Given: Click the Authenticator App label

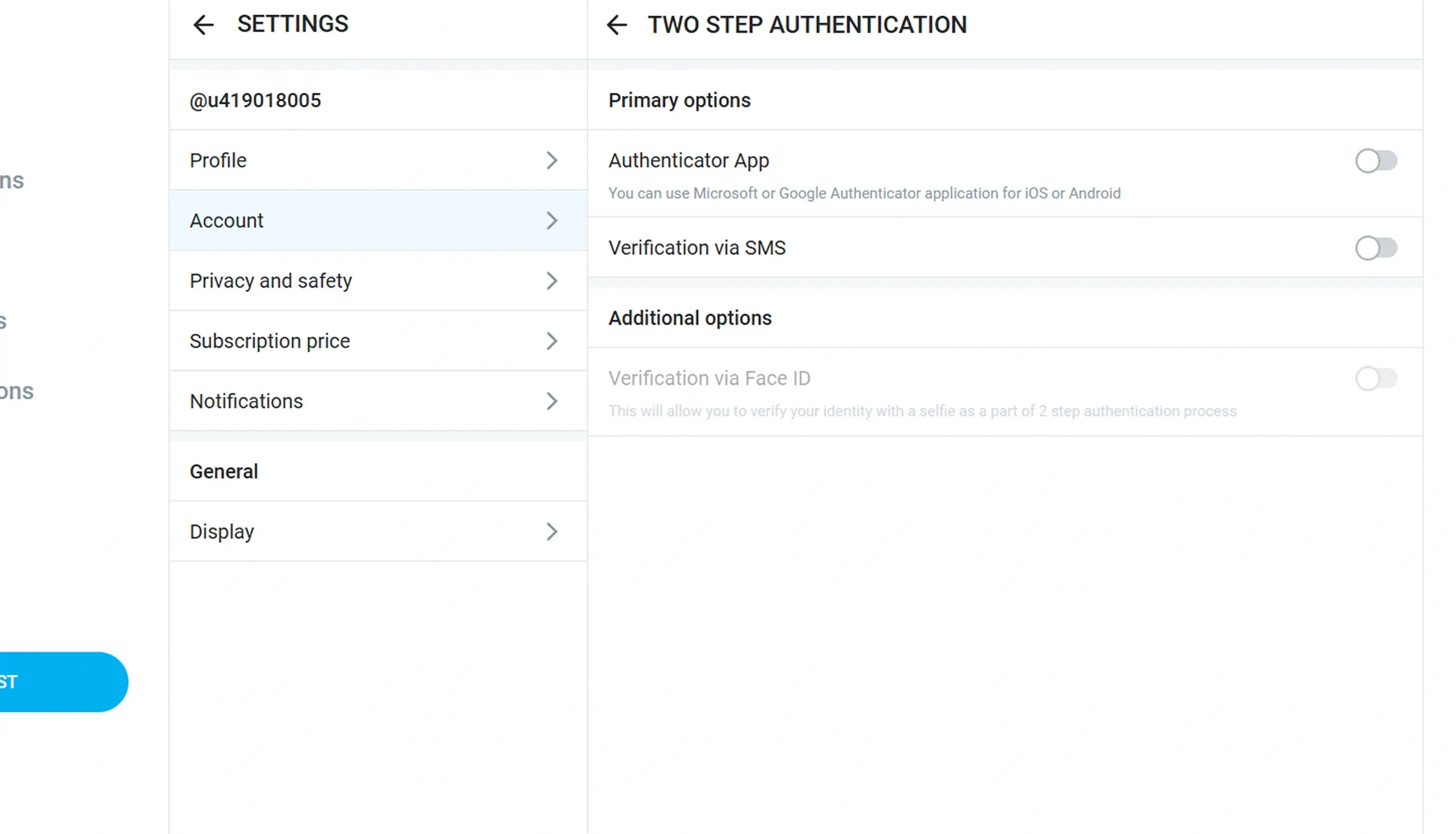Looking at the screenshot, I should pyautogui.click(x=689, y=161).
